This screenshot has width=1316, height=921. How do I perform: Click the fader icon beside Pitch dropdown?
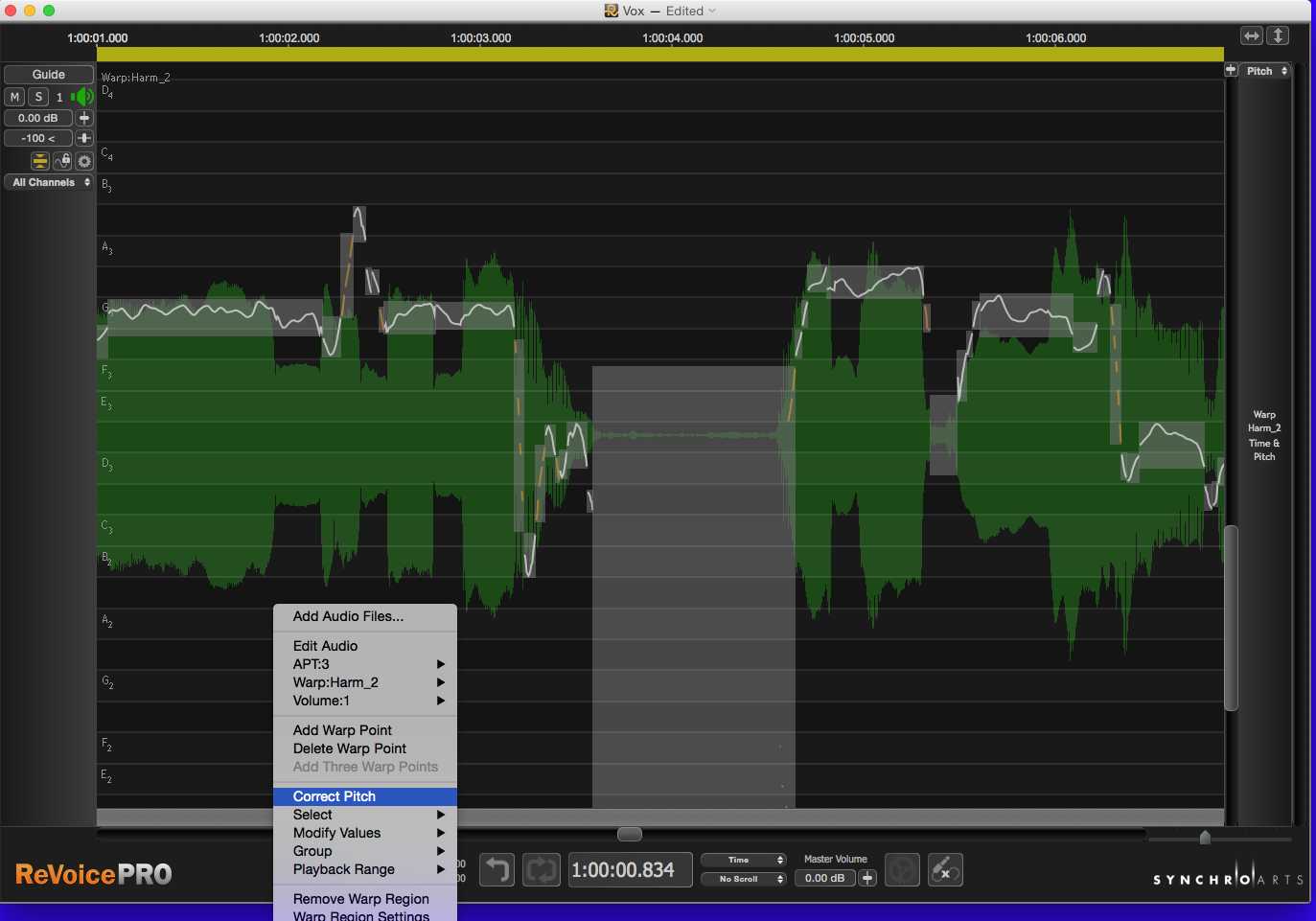tap(1231, 70)
